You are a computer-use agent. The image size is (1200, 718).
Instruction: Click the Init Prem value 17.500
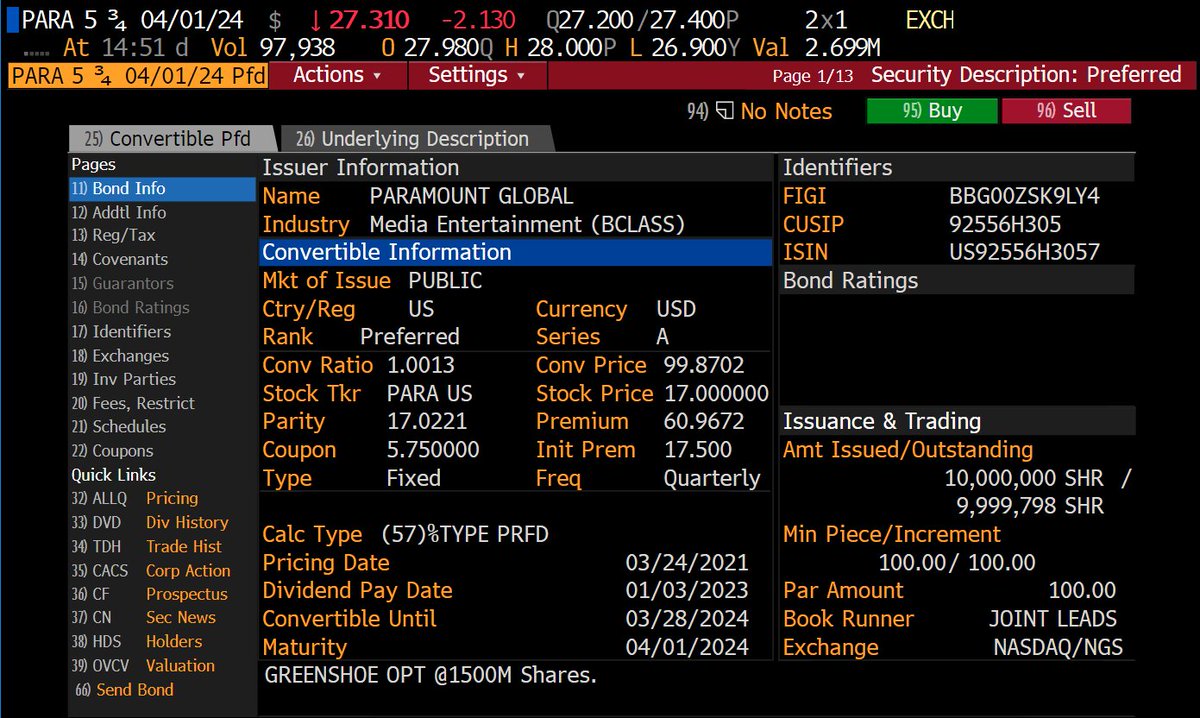pyautogui.click(x=698, y=450)
